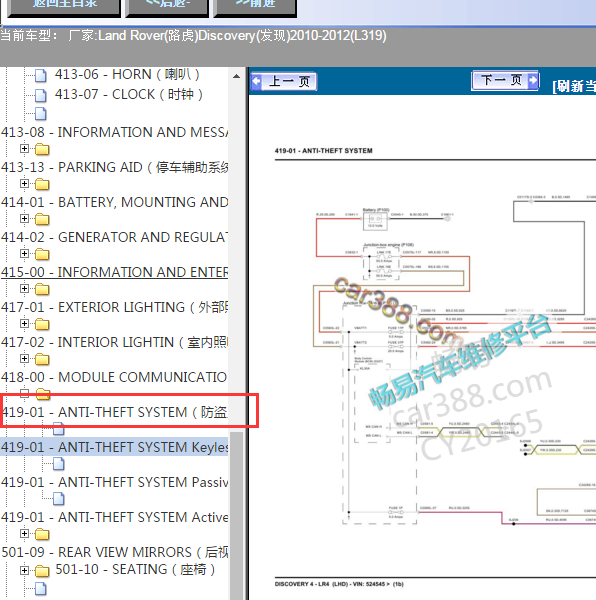Click the tree panel scroll-up arrow
This screenshot has width=596, height=600.
click(236, 76)
